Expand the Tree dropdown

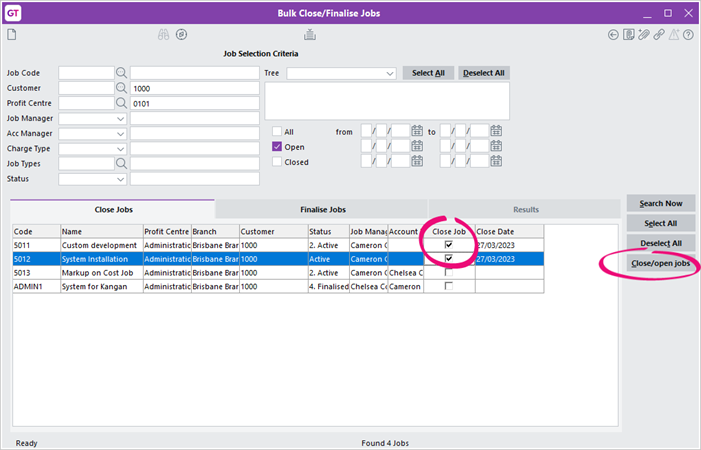pyautogui.click(x=390, y=73)
